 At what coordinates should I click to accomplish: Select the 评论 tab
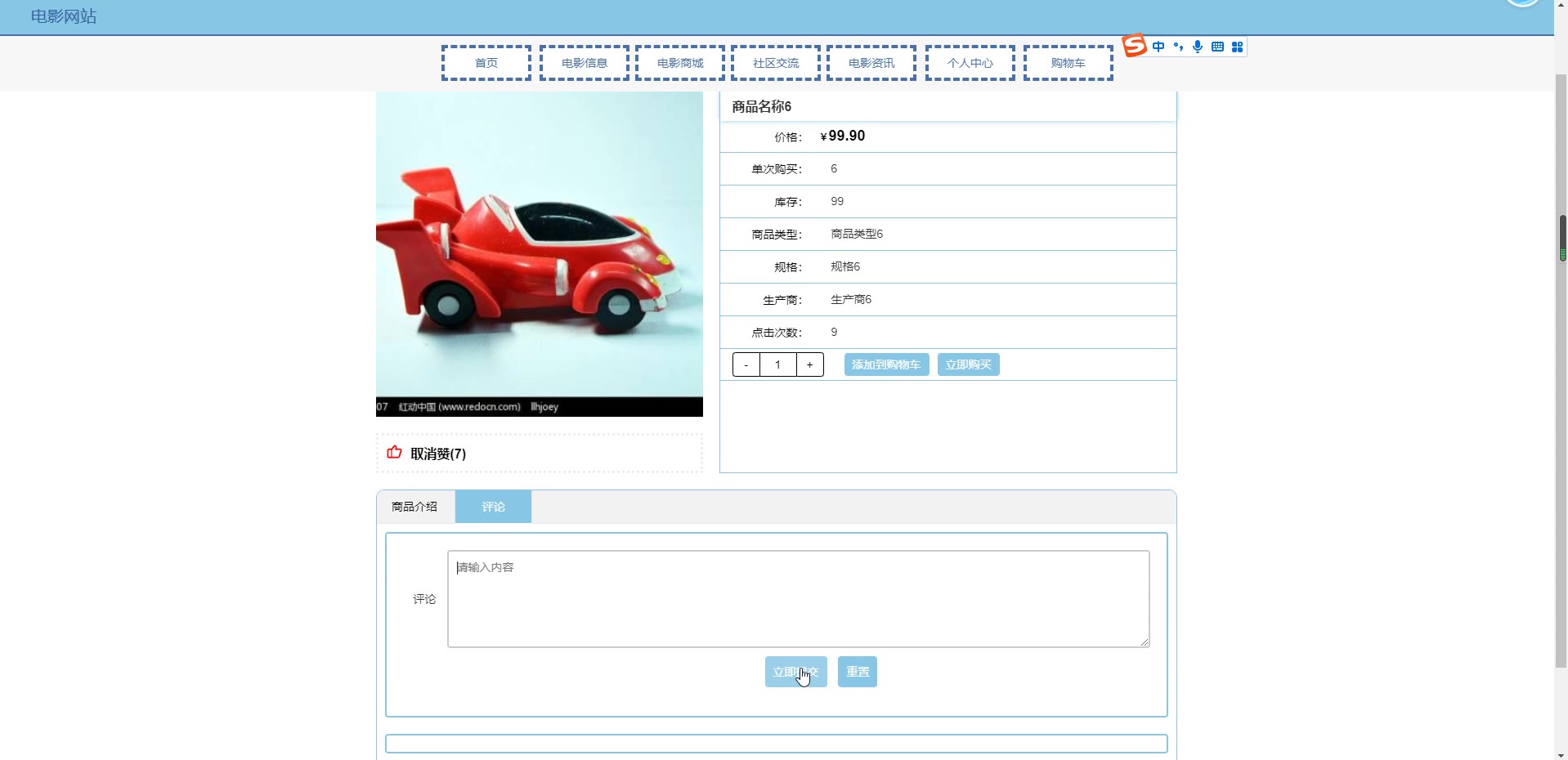[x=493, y=507]
